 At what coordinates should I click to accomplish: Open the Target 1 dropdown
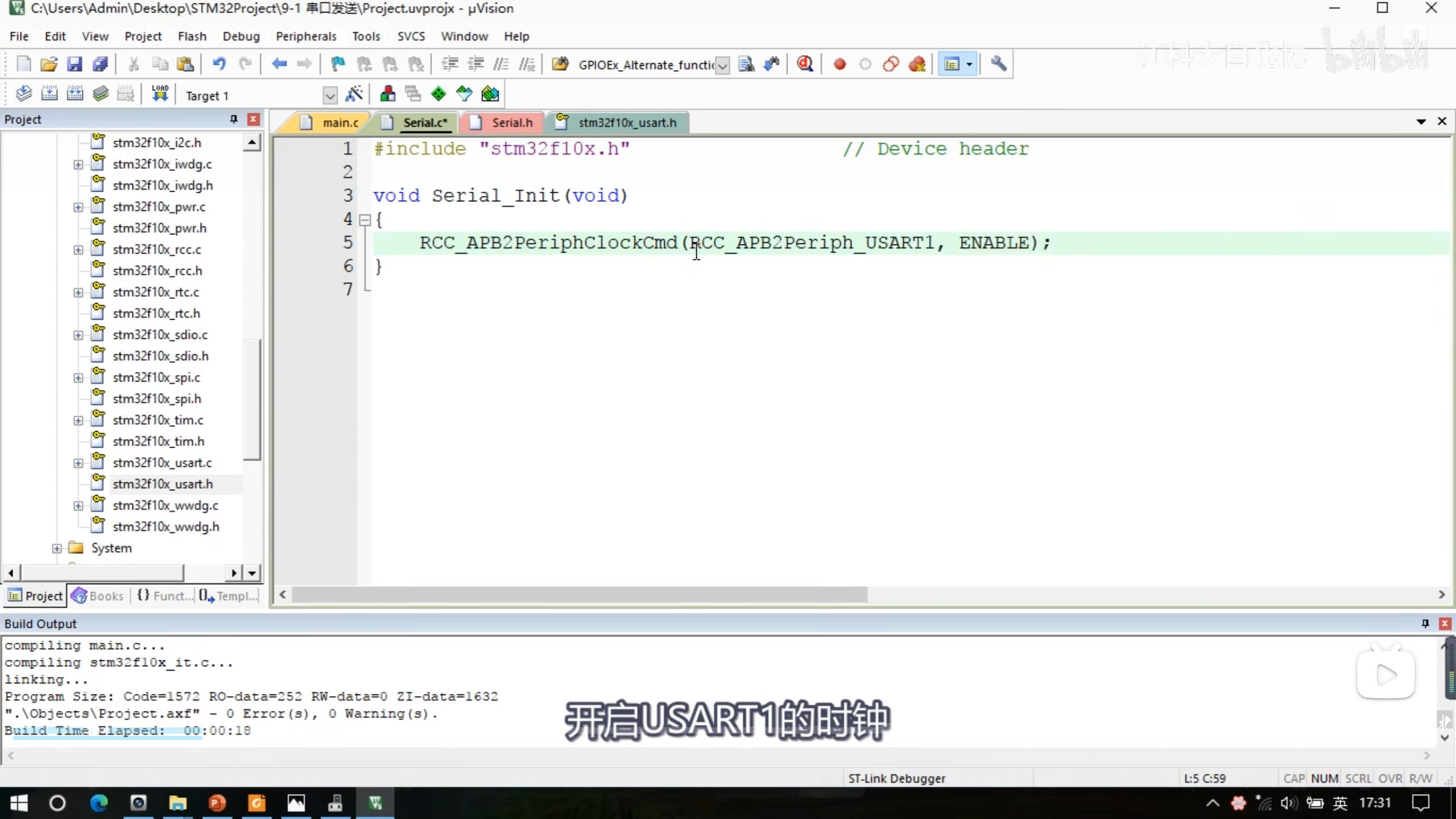coord(330,96)
